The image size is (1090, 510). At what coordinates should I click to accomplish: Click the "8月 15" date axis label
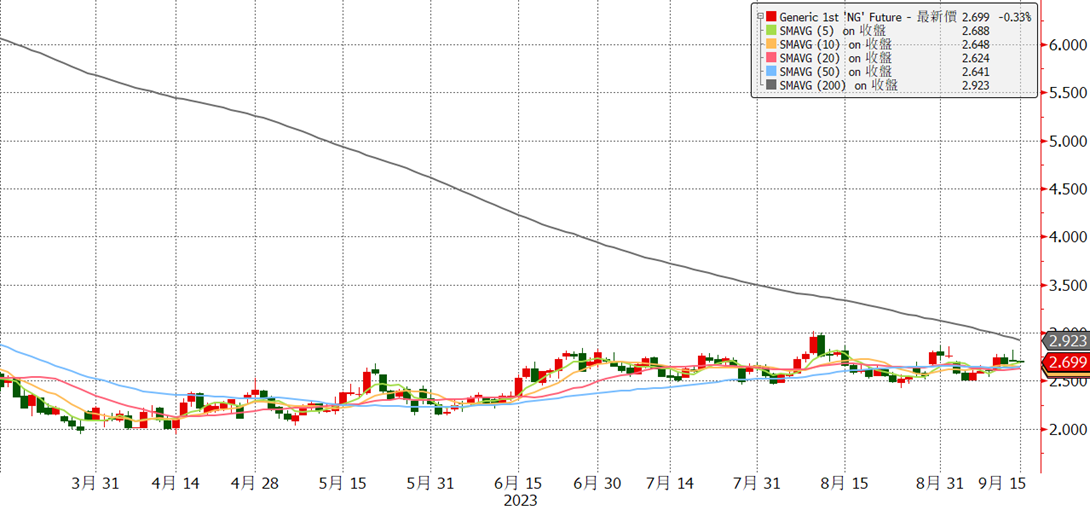coord(843,484)
